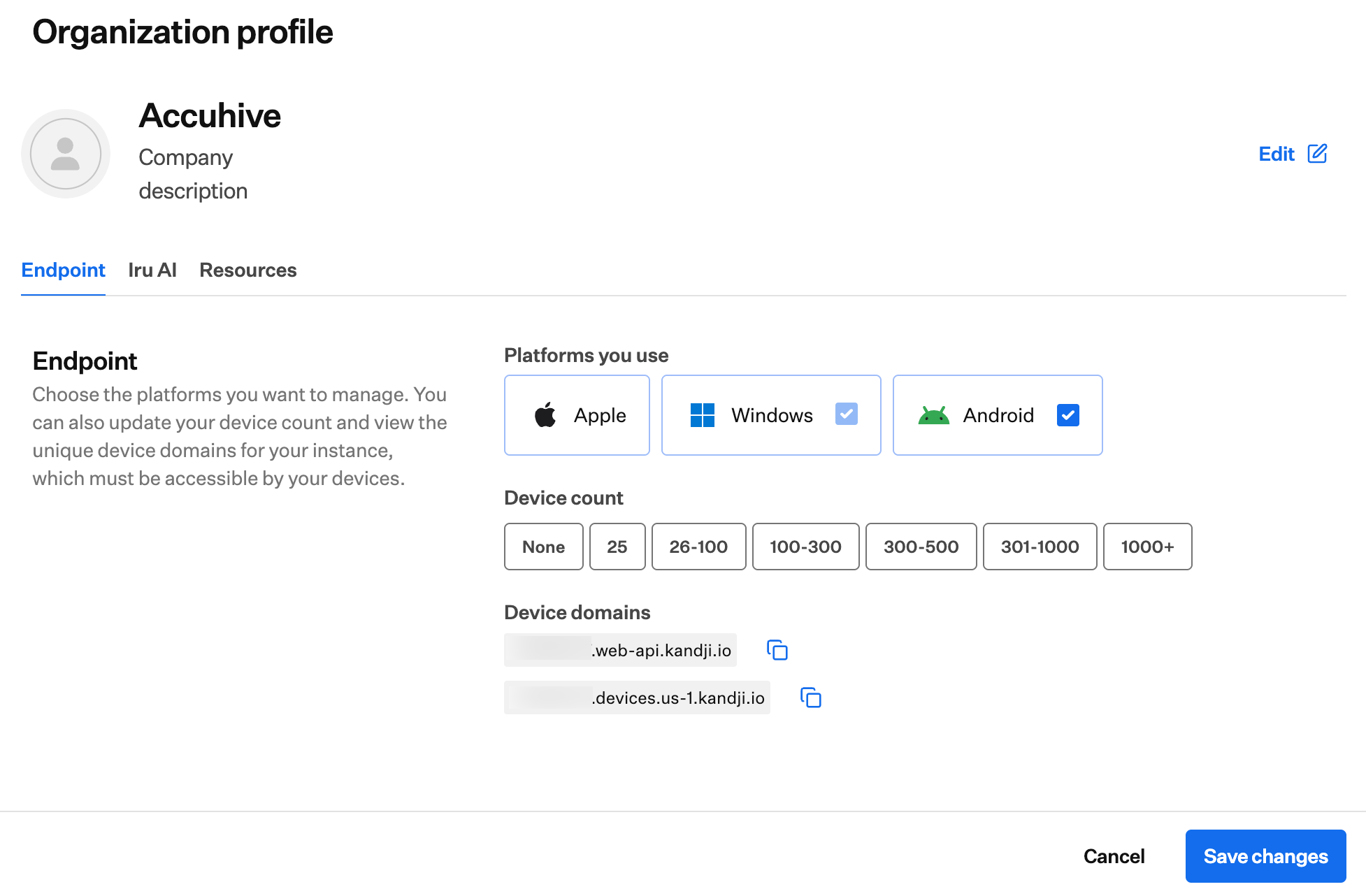The width and height of the screenshot is (1366, 896).
Task: Click the Windows logo icon
Action: click(x=702, y=414)
